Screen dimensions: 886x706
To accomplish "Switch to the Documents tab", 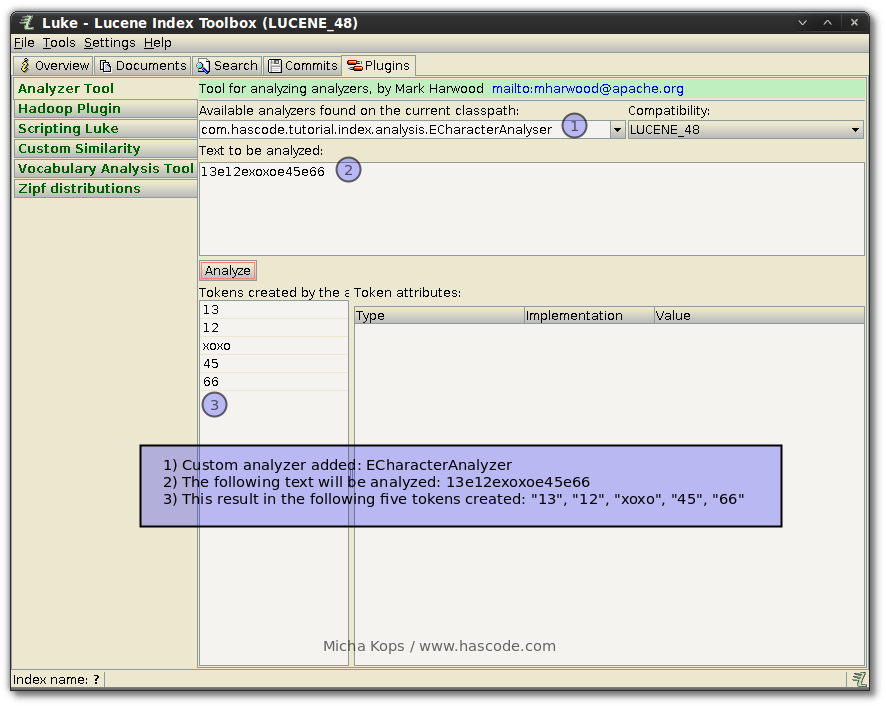I will point(143,66).
